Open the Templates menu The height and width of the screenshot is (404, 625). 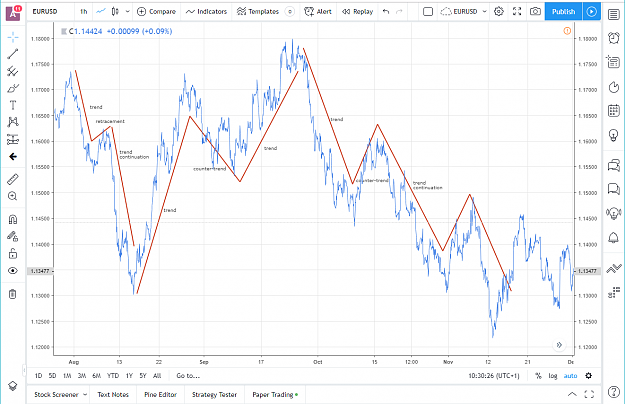pos(258,12)
